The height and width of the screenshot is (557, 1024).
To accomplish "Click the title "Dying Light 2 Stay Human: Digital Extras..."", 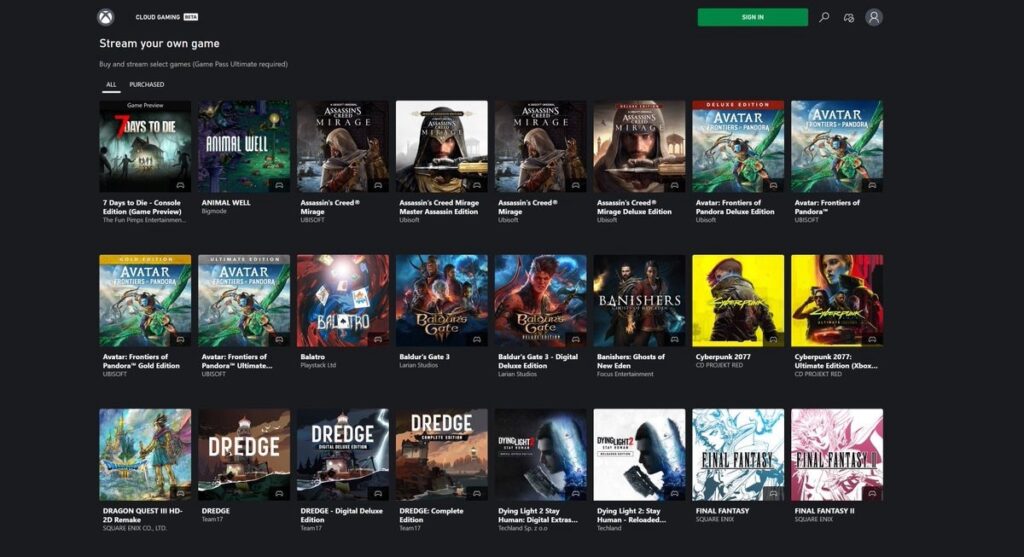I will point(537,515).
